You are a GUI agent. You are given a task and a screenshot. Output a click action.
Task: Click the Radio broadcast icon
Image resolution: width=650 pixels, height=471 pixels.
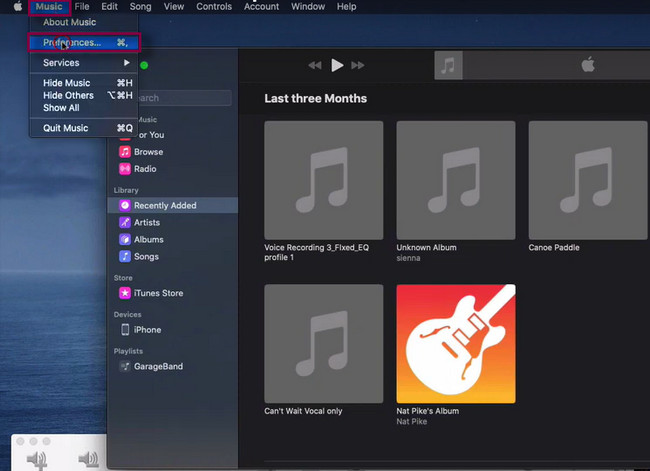(125, 169)
